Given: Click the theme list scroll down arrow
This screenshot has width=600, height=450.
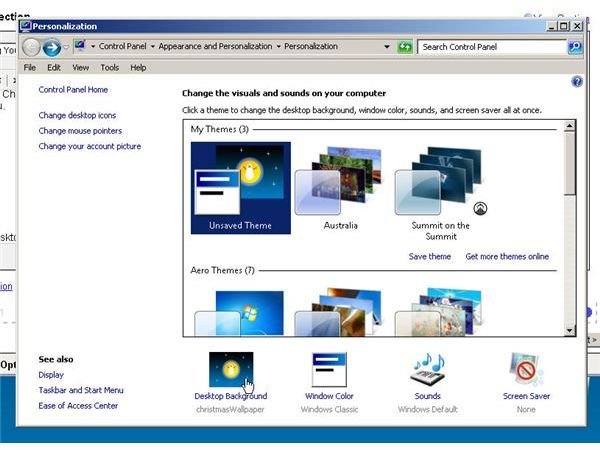Looking at the screenshot, I should [x=569, y=331].
